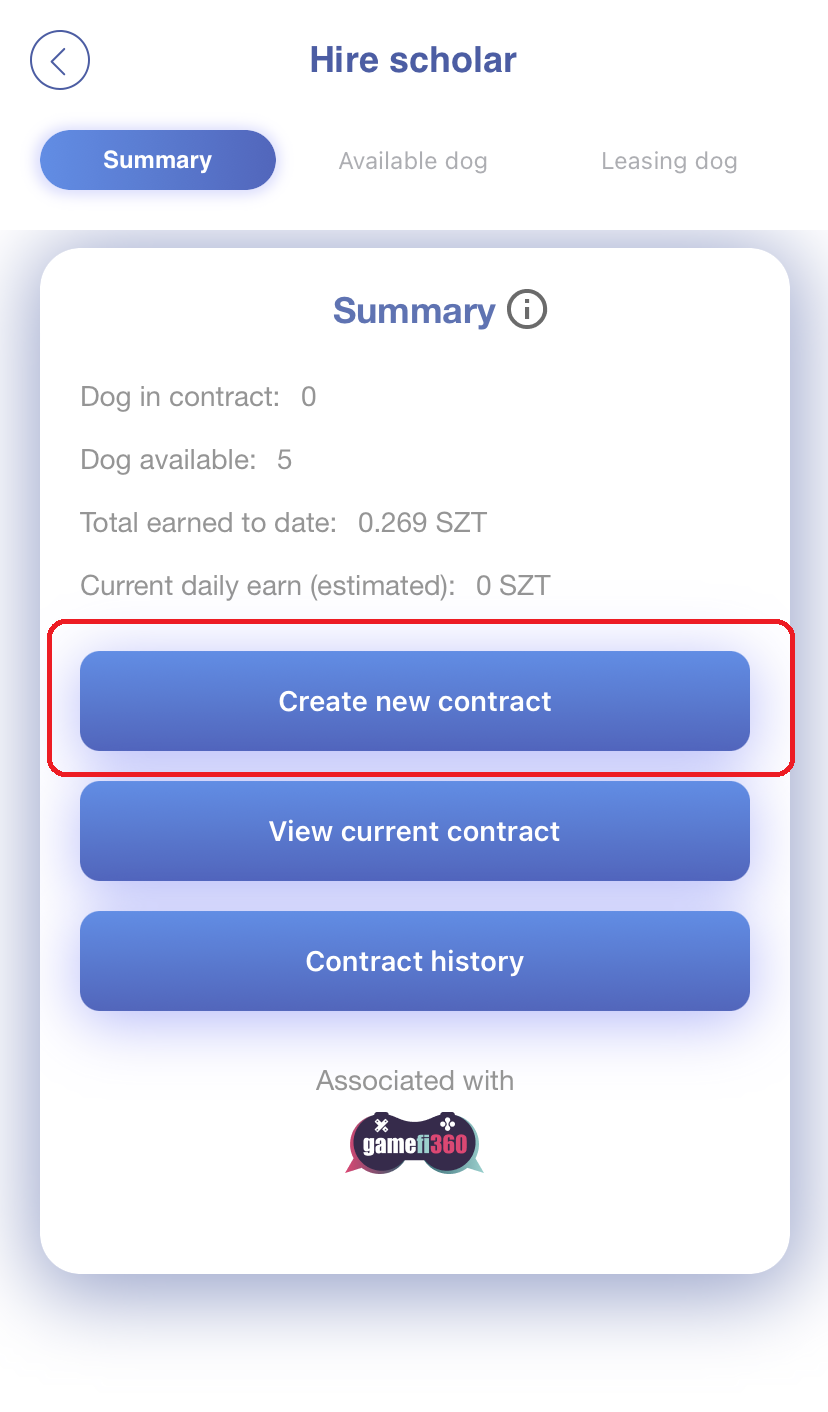Show the Contract history
This screenshot has height=1412, width=828.
[414, 961]
